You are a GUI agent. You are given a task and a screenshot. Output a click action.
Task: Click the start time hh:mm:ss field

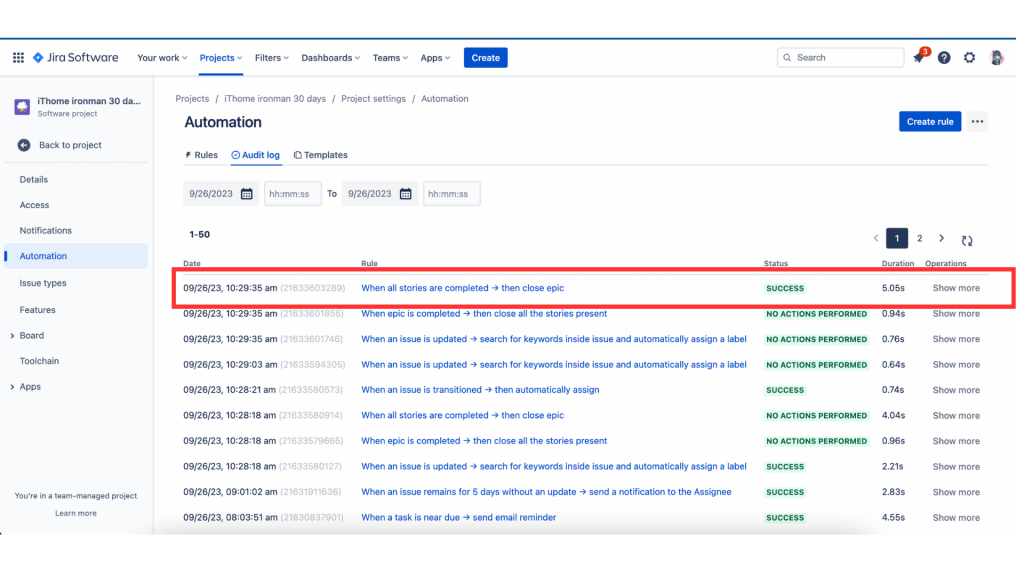pos(293,194)
